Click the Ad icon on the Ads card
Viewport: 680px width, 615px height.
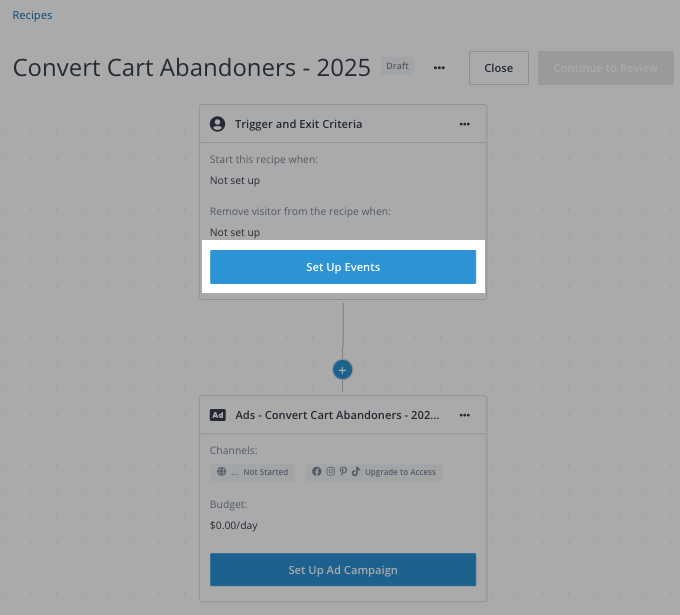point(218,415)
